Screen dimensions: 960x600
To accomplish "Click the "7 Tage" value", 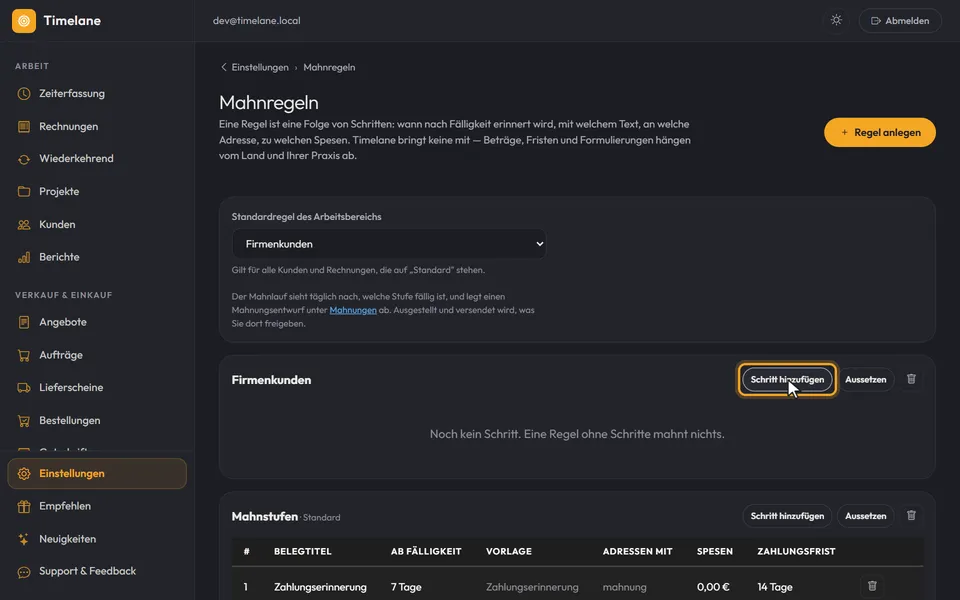I will coord(406,587).
